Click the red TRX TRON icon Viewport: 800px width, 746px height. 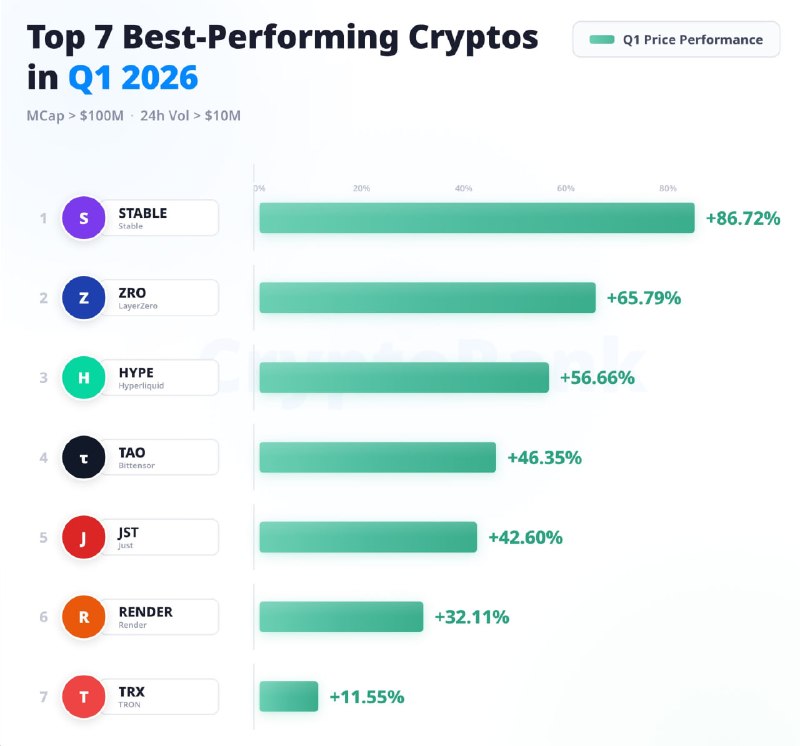pos(84,697)
